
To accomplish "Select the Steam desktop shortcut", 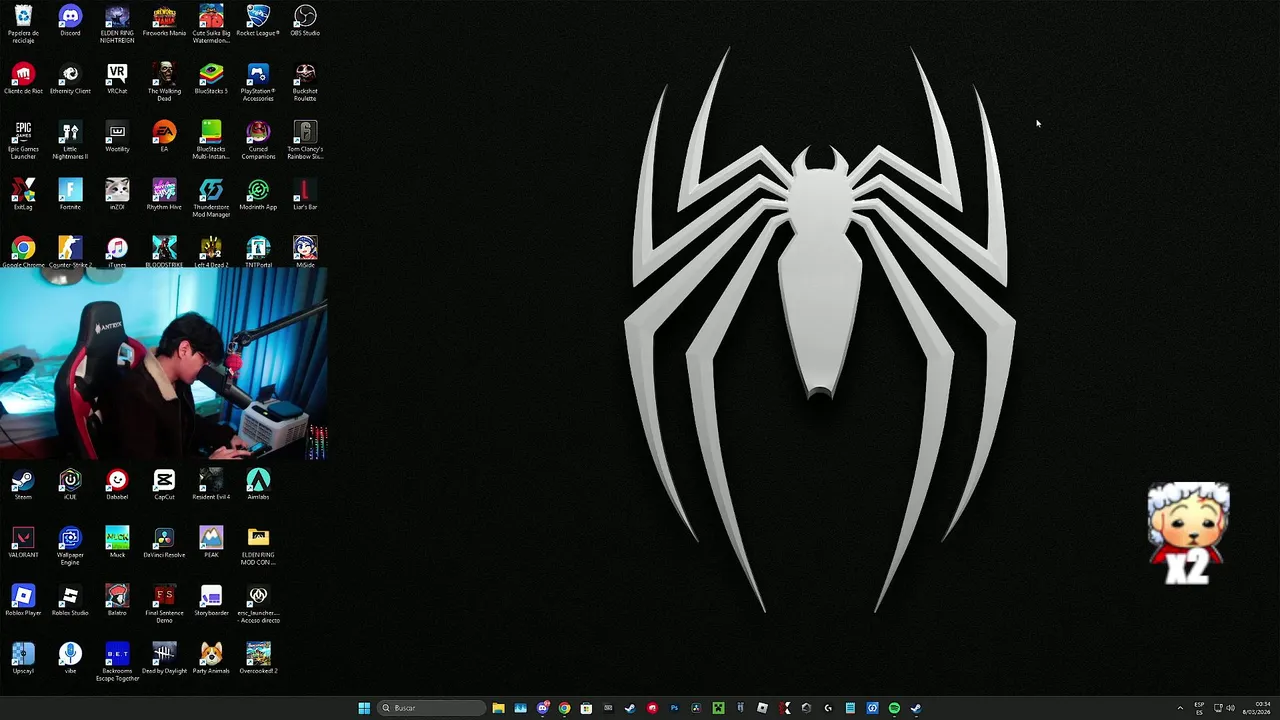I will click(x=23, y=485).
